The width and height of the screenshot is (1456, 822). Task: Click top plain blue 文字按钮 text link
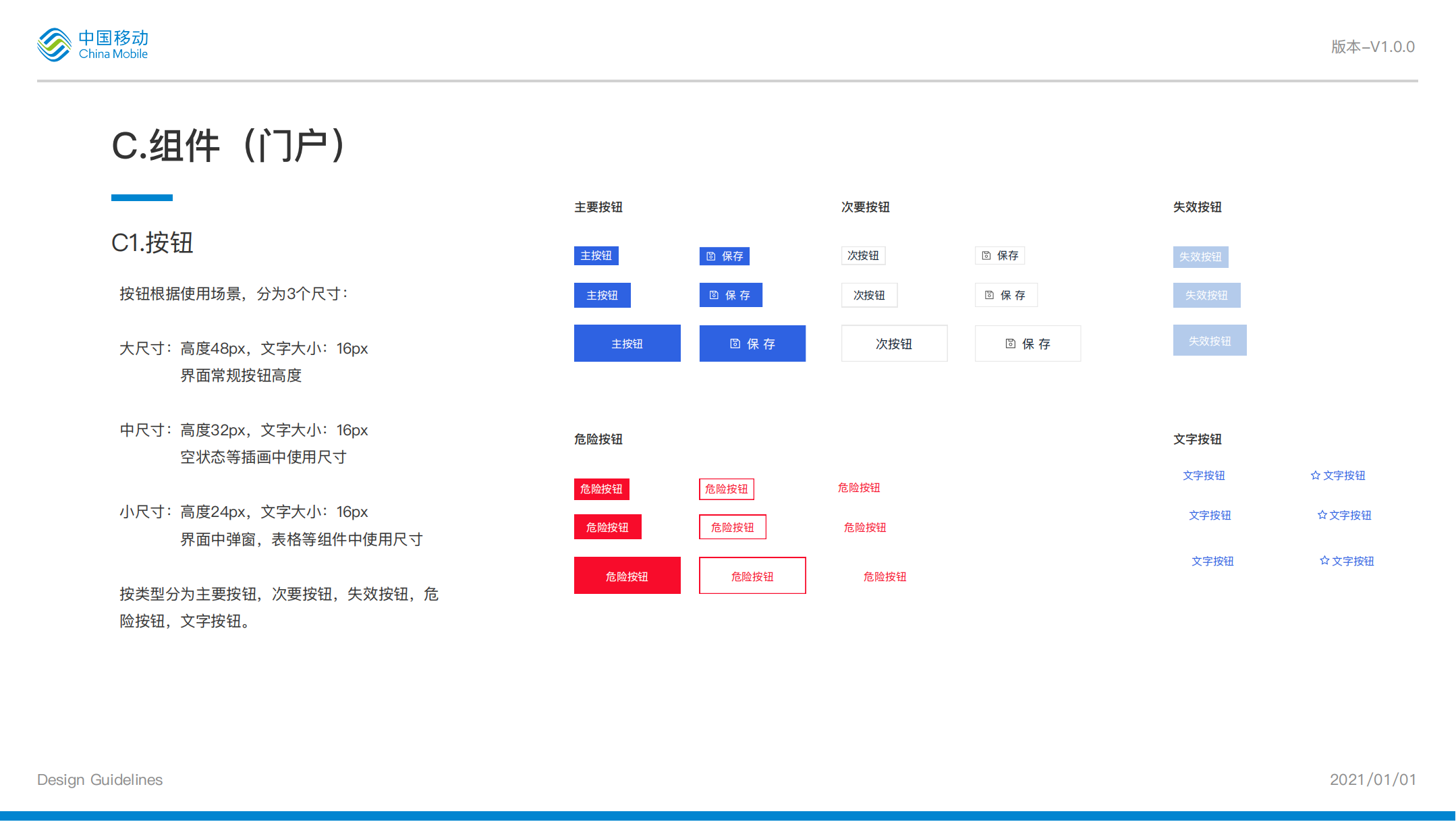[x=1204, y=476]
